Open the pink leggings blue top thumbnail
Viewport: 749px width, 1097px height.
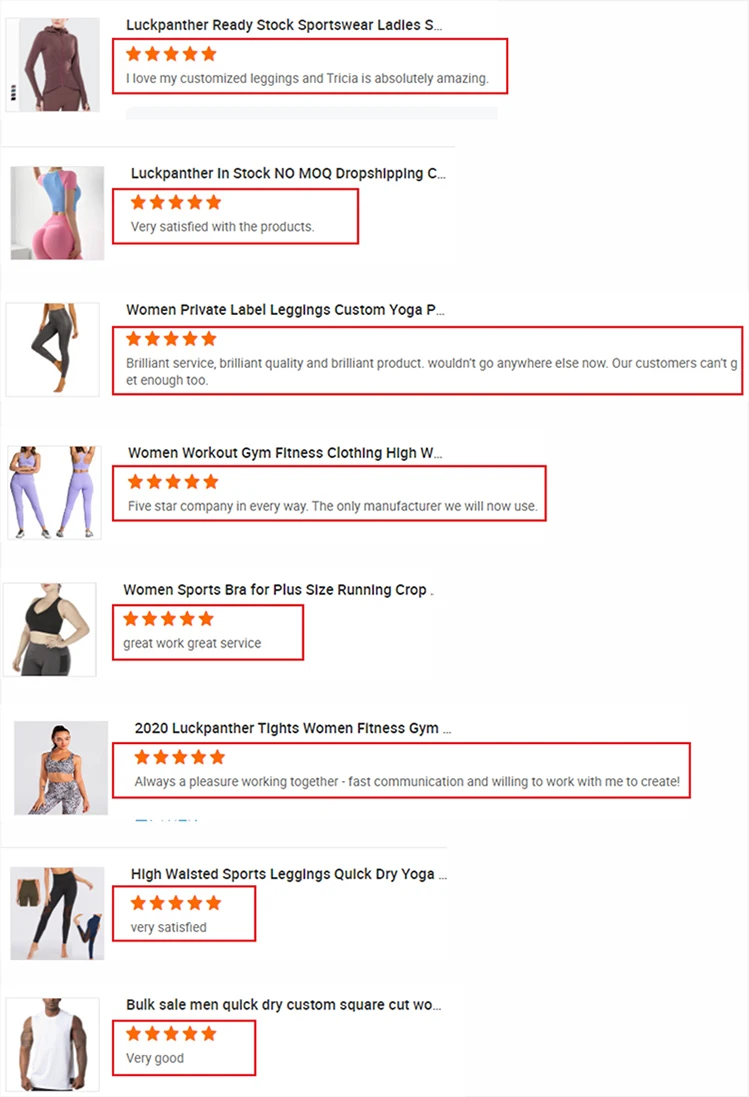pyautogui.click(x=57, y=213)
